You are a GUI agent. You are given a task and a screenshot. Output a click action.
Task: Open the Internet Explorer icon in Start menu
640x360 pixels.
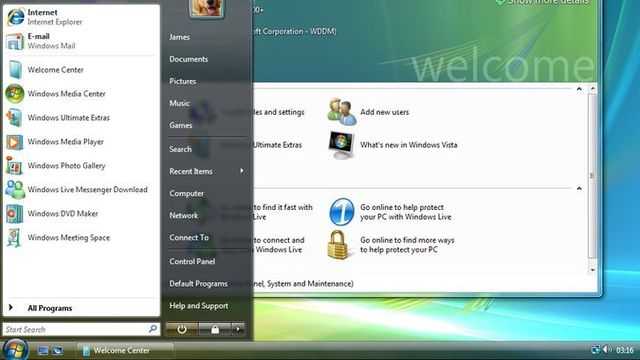click(x=16, y=17)
